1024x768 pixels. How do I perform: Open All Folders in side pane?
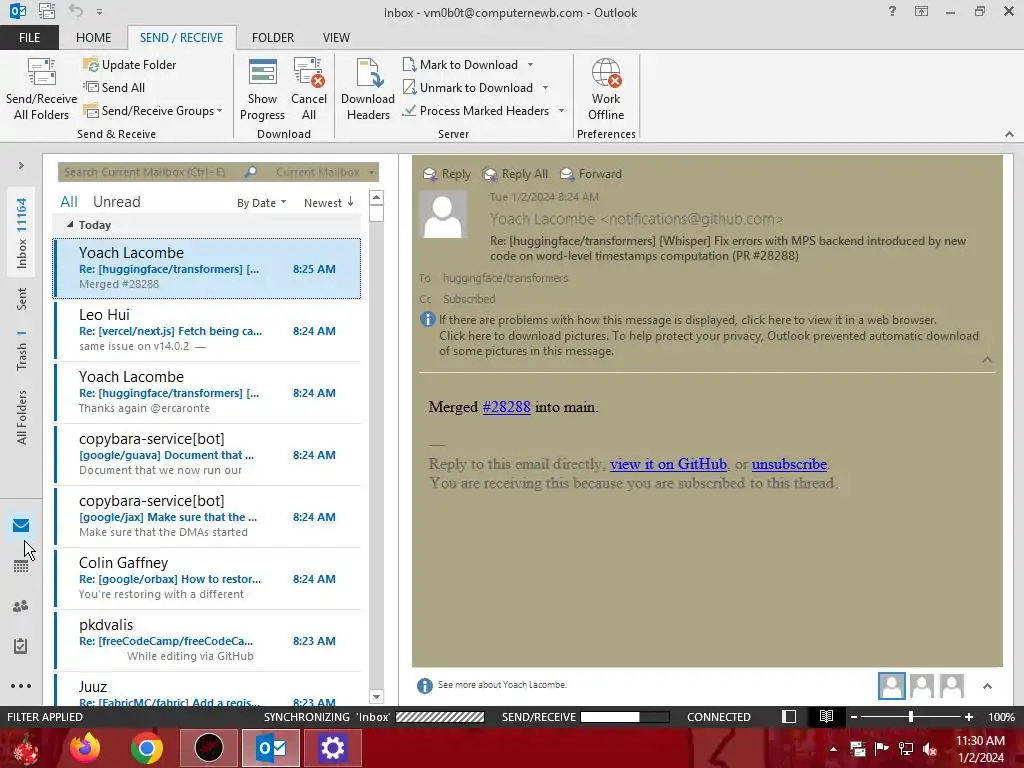(22, 417)
